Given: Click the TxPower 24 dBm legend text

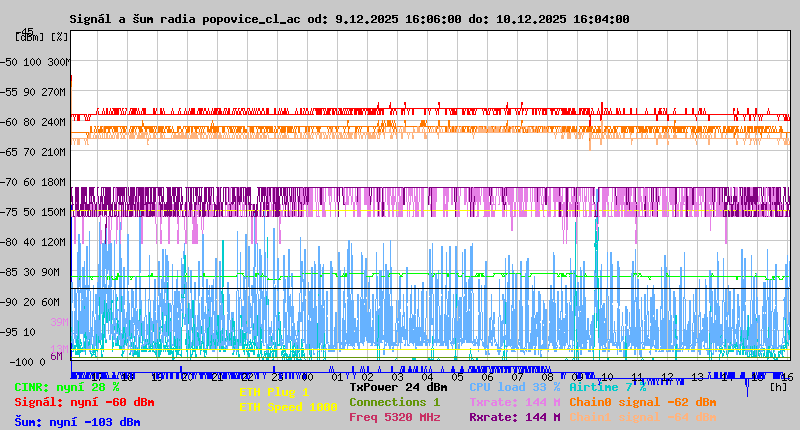Looking at the screenshot, I should coord(398,387).
